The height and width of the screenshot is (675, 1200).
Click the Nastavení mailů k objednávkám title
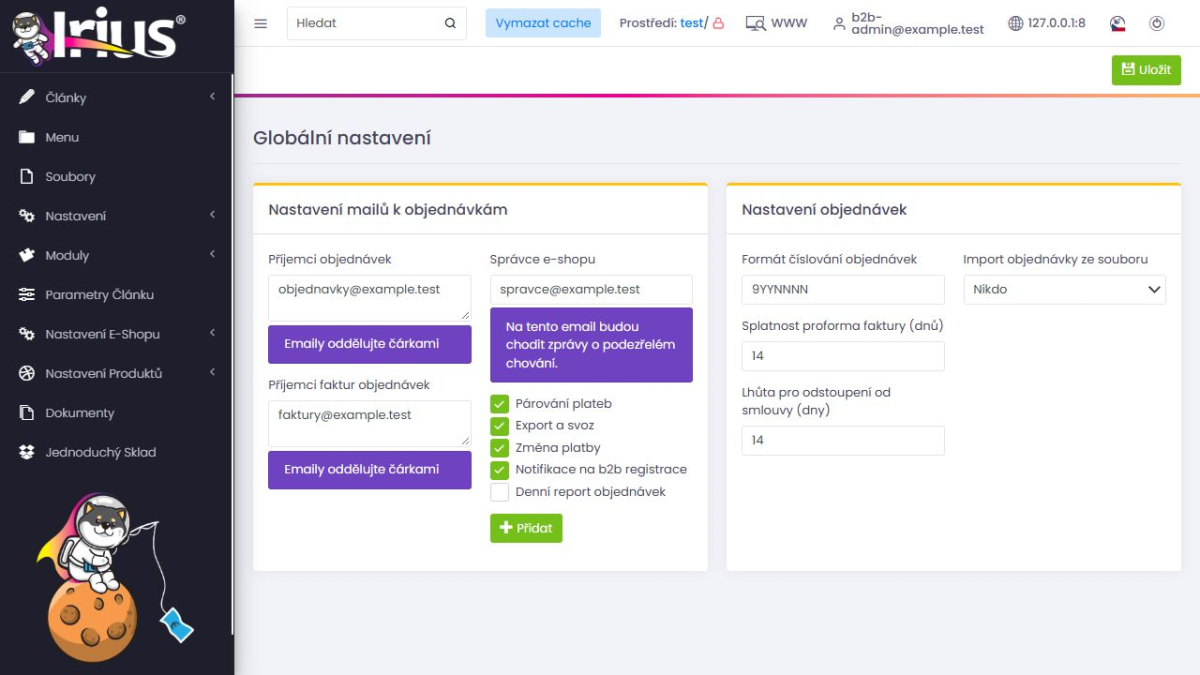pyautogui.click(x=388, y=210)
